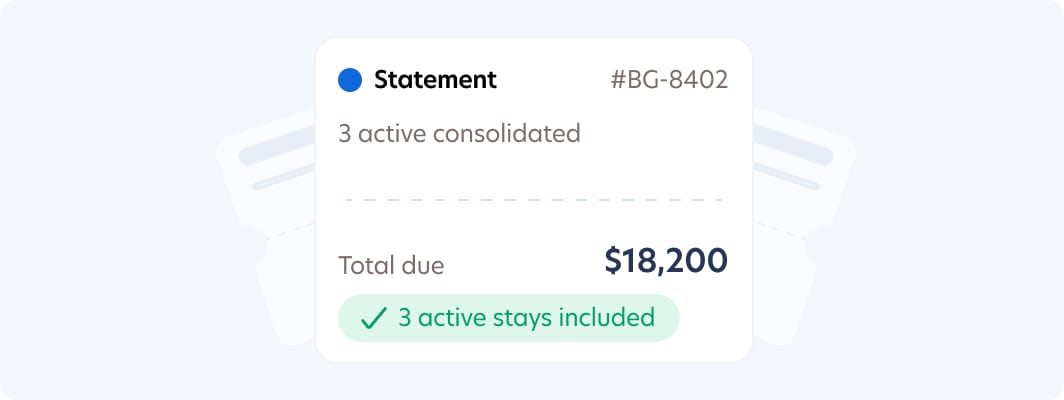The height and width of the screenshot is (400, 1064).
Task: Click the green checkmark icon in badge
Action: coord(373,318)
